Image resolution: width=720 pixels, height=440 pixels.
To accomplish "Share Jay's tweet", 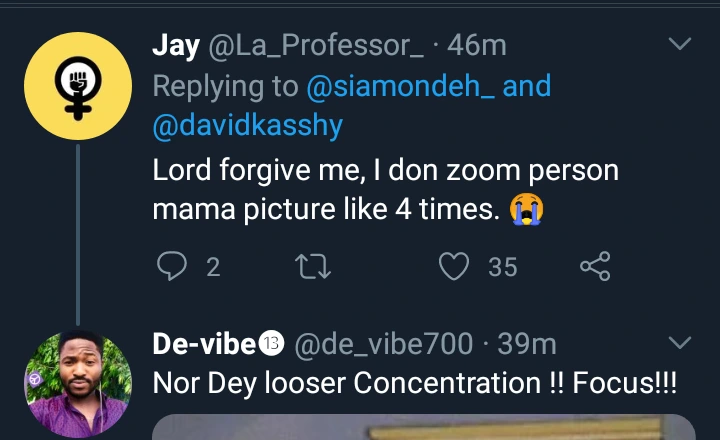I will (595, 266).
